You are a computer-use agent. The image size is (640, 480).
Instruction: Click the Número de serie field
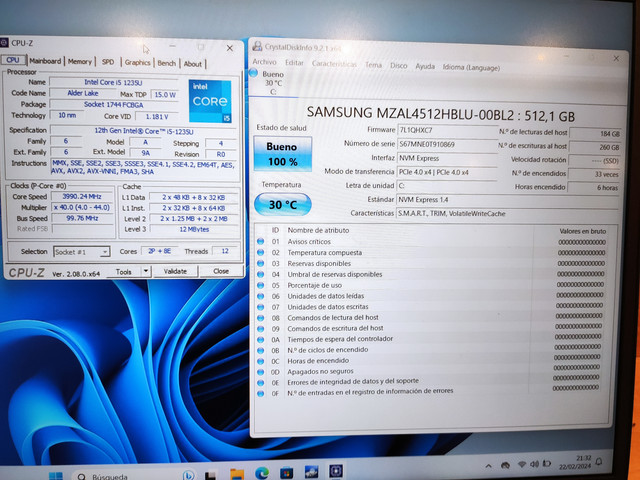point(446,144)
